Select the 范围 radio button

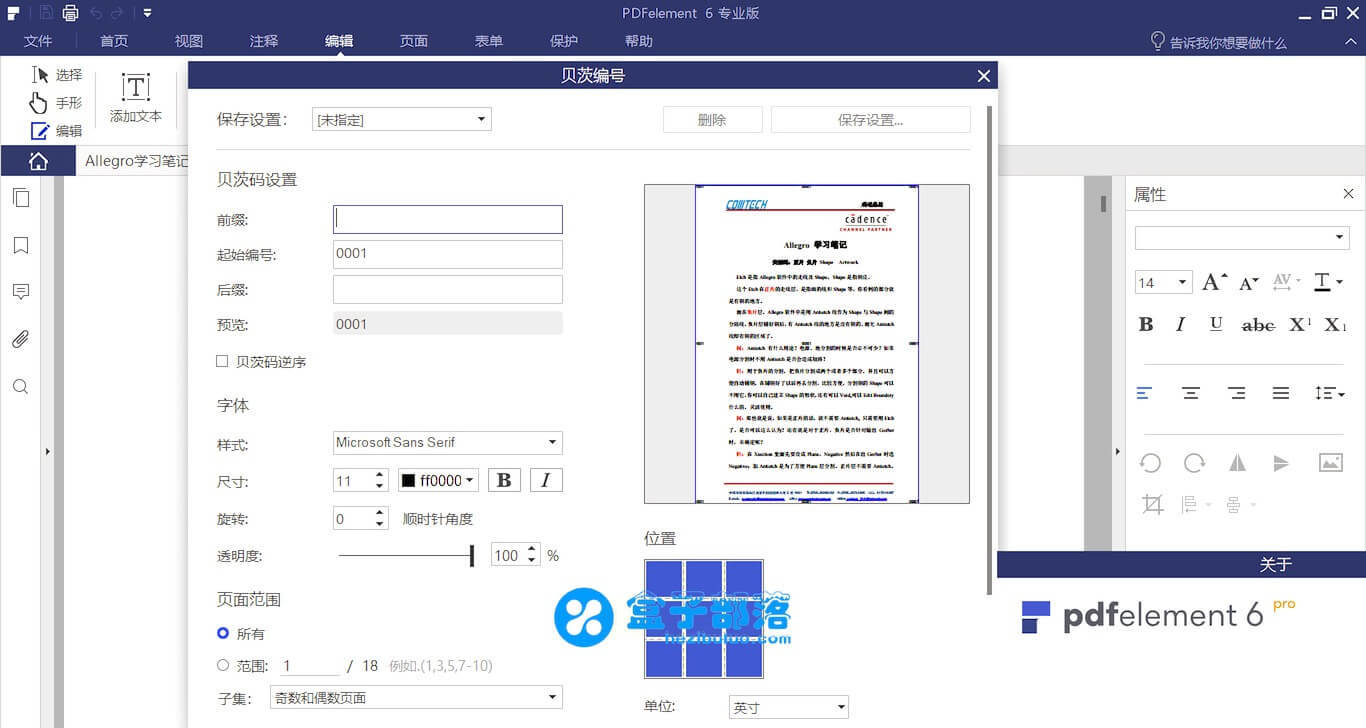point(223,666)
